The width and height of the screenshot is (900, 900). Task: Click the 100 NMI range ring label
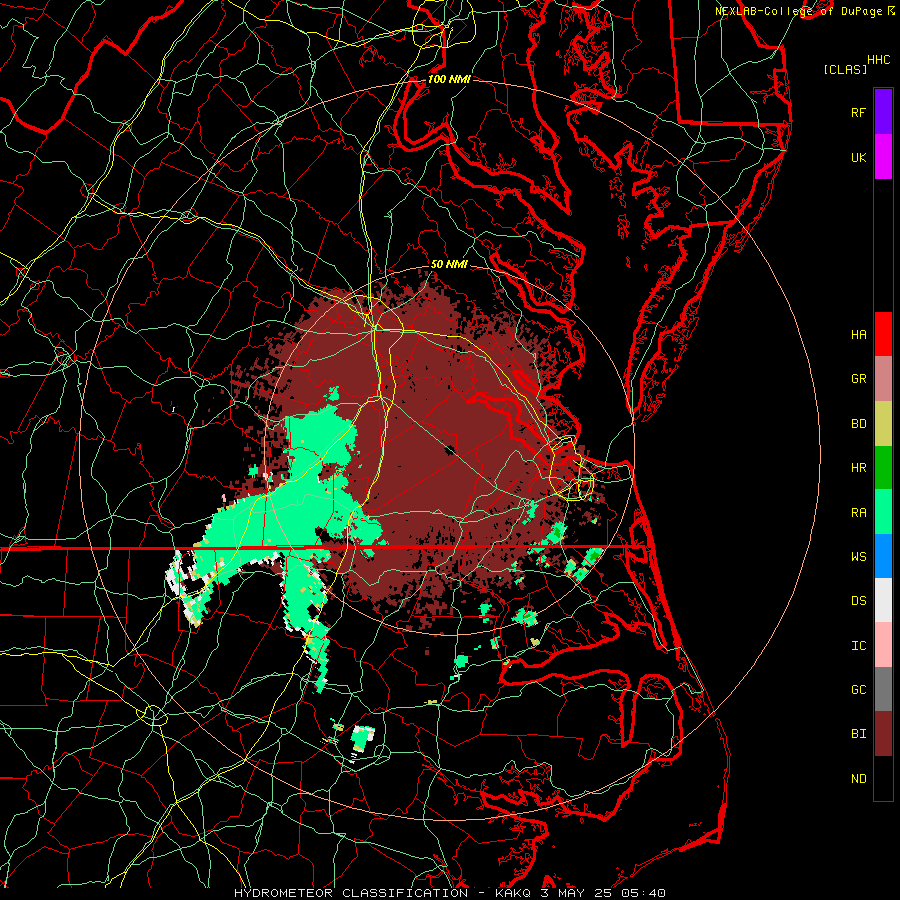coord(449,79)
